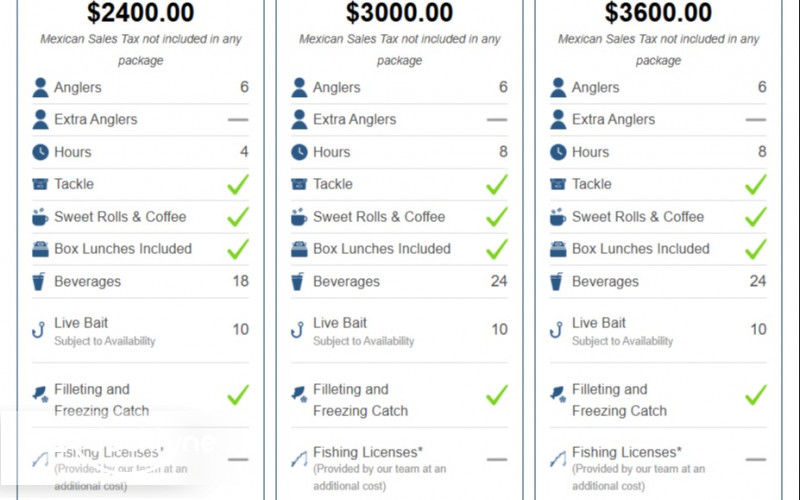This screenshot has width=800, height=500.
Task: Select the $2400.00 price heading
Action: click(141, 13)
